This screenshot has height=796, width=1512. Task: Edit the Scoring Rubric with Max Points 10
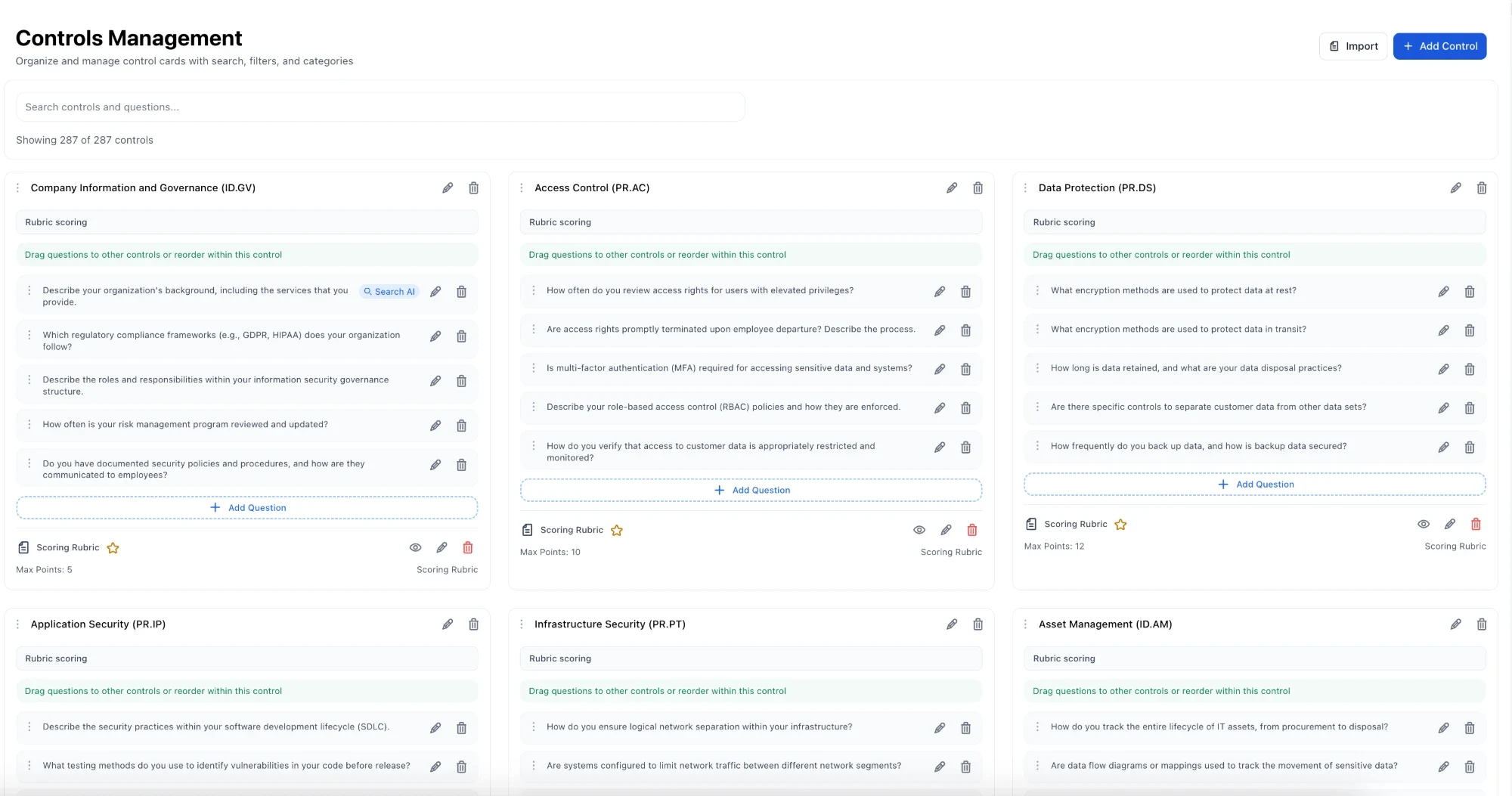pos(946,530)
